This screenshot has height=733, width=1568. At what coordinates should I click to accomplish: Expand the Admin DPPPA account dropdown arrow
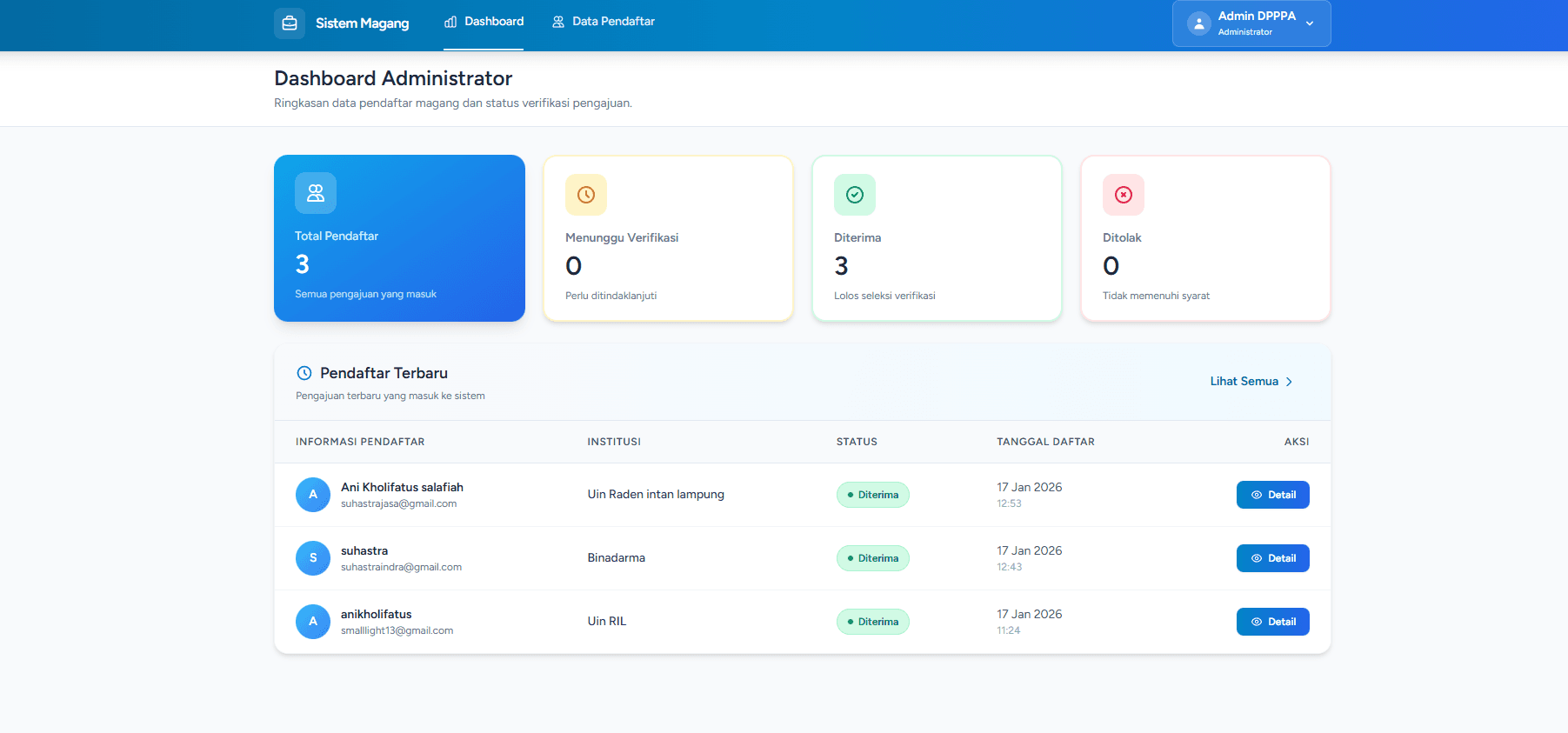[x=1310, y=24]
